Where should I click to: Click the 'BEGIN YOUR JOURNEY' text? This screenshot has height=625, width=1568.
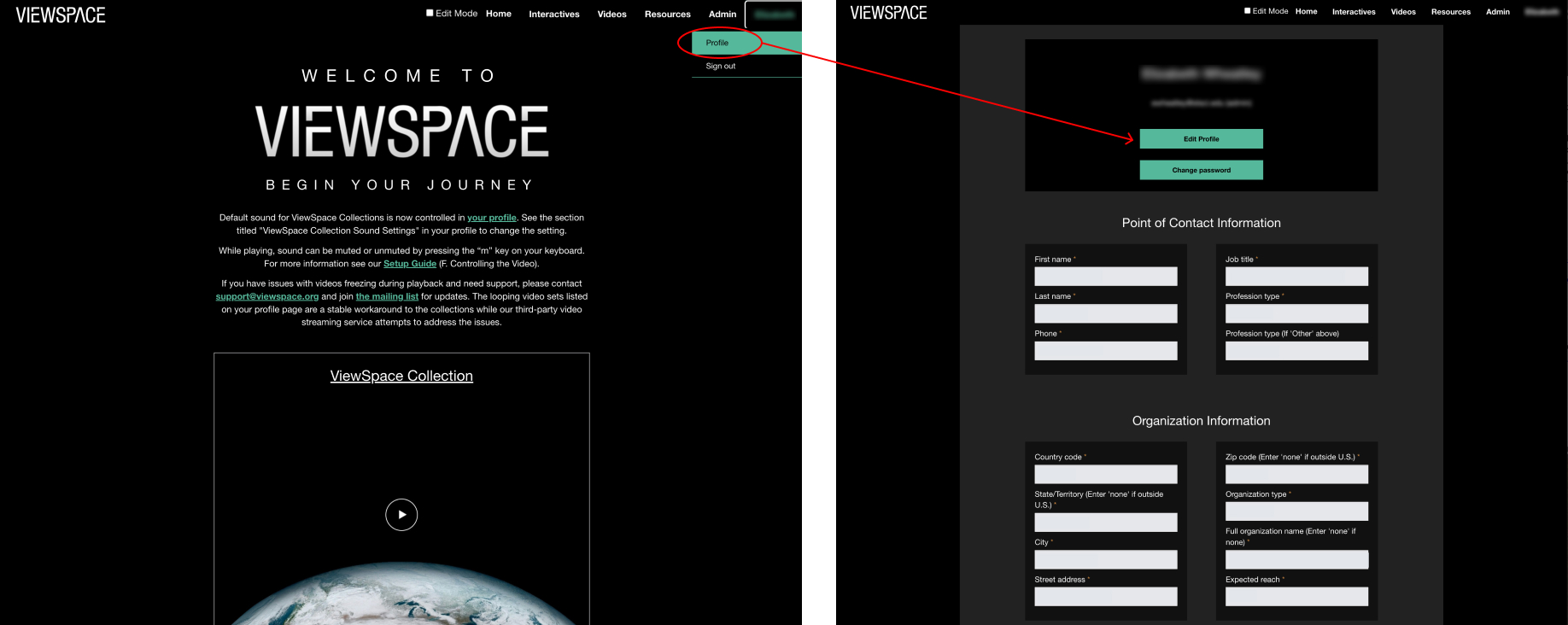point(401,185)
